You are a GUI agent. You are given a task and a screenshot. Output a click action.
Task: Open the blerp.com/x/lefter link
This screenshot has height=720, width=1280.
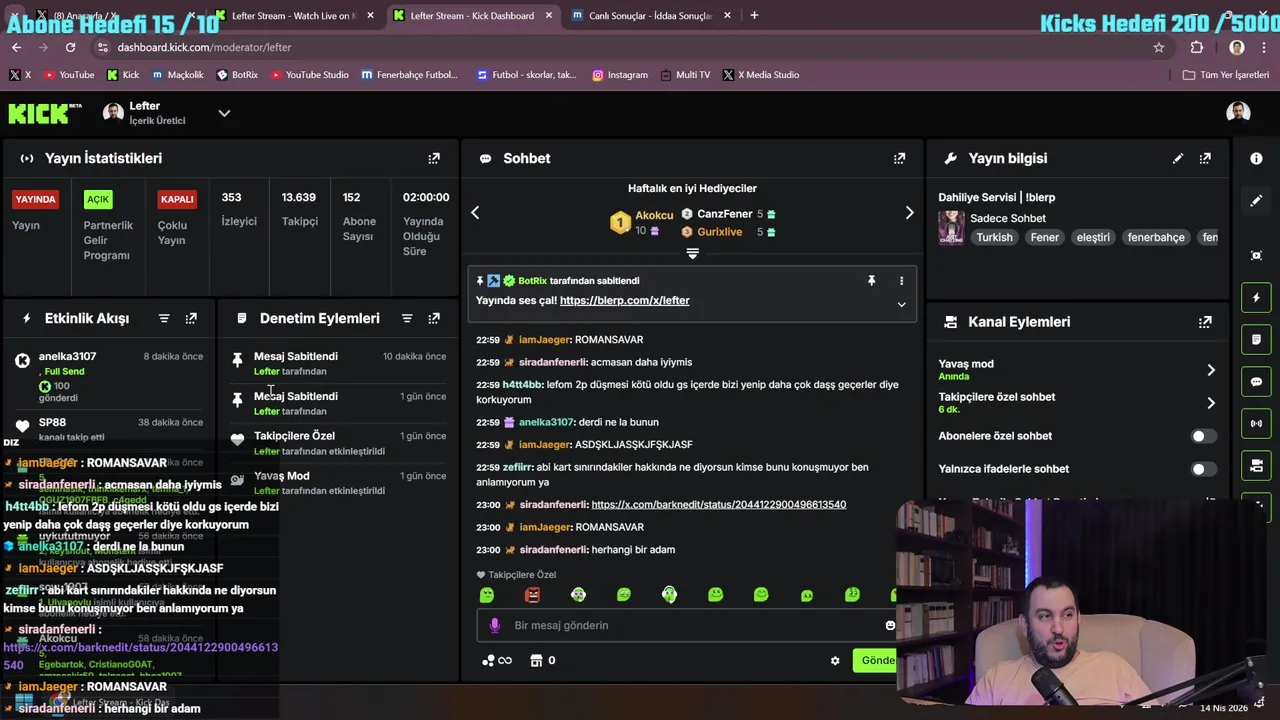[x=624, y=300]
